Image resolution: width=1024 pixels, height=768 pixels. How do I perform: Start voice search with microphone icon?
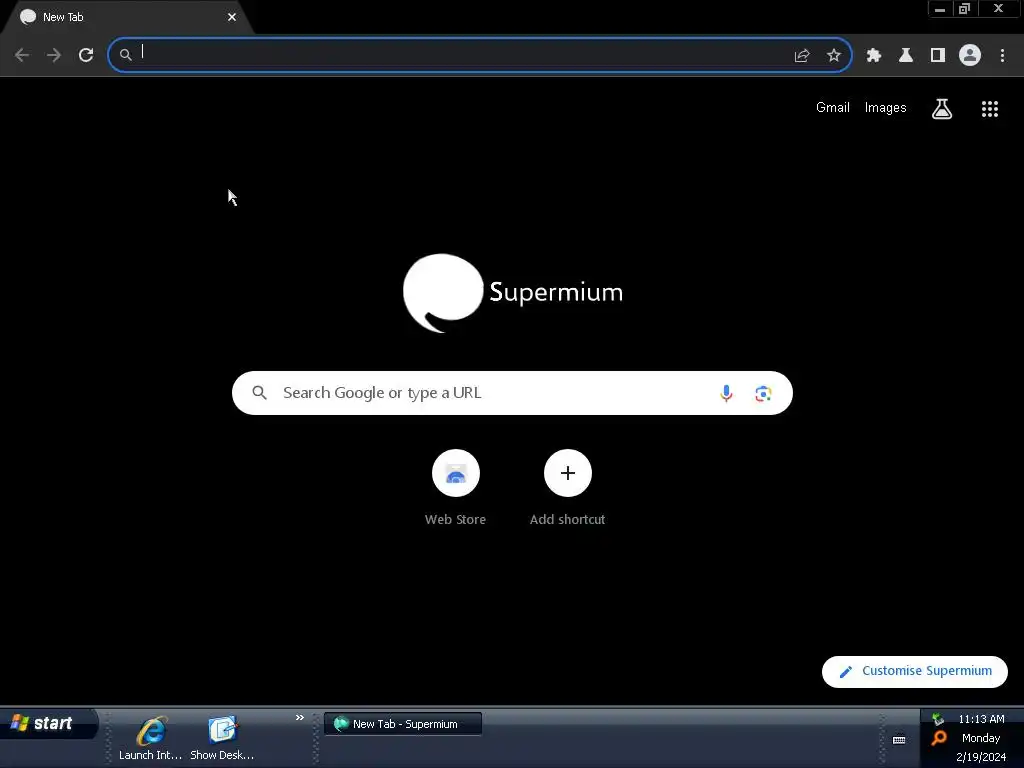(x=726, y=393)
